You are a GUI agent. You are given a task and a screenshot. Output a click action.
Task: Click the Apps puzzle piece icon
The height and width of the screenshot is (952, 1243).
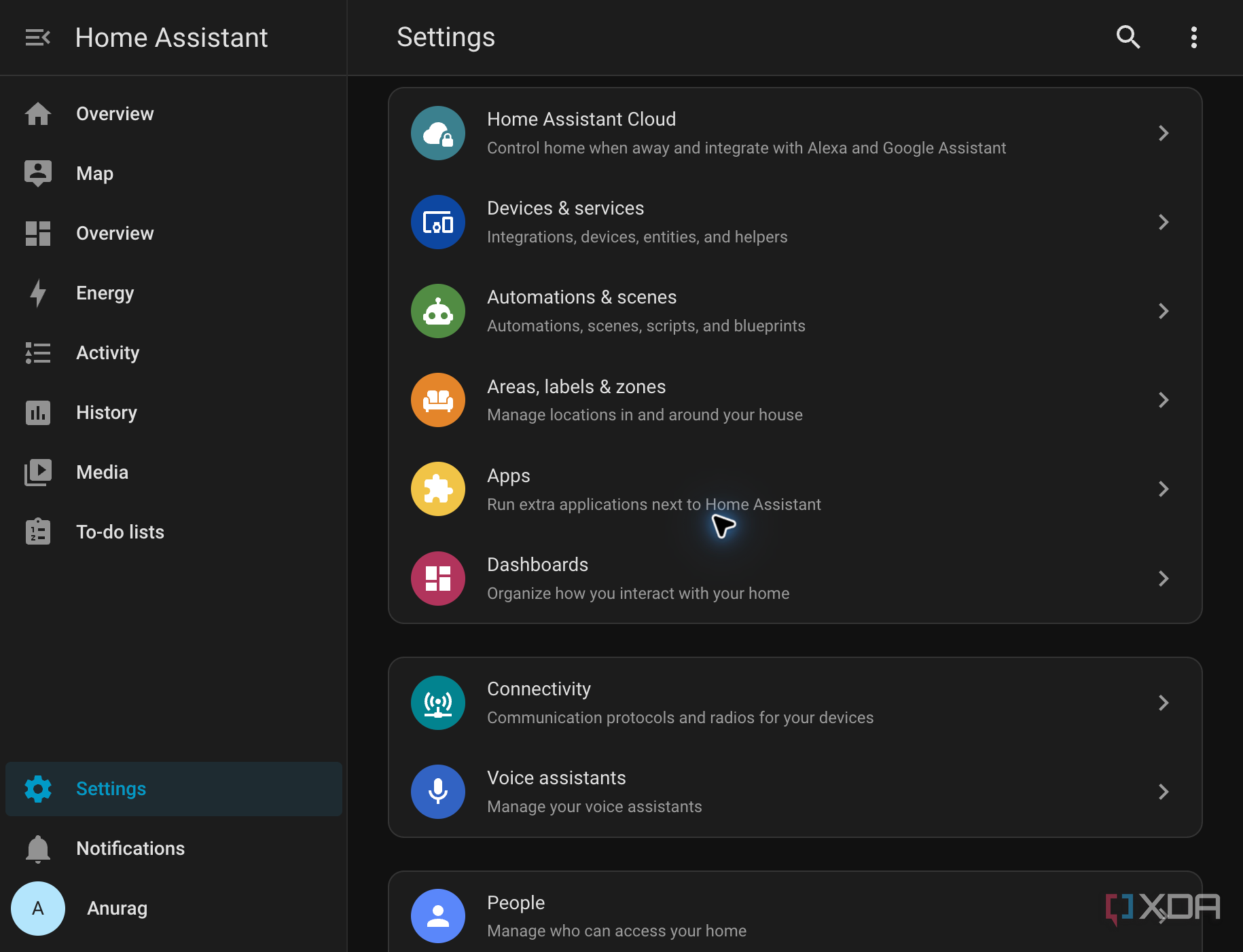tap(438, 489)
